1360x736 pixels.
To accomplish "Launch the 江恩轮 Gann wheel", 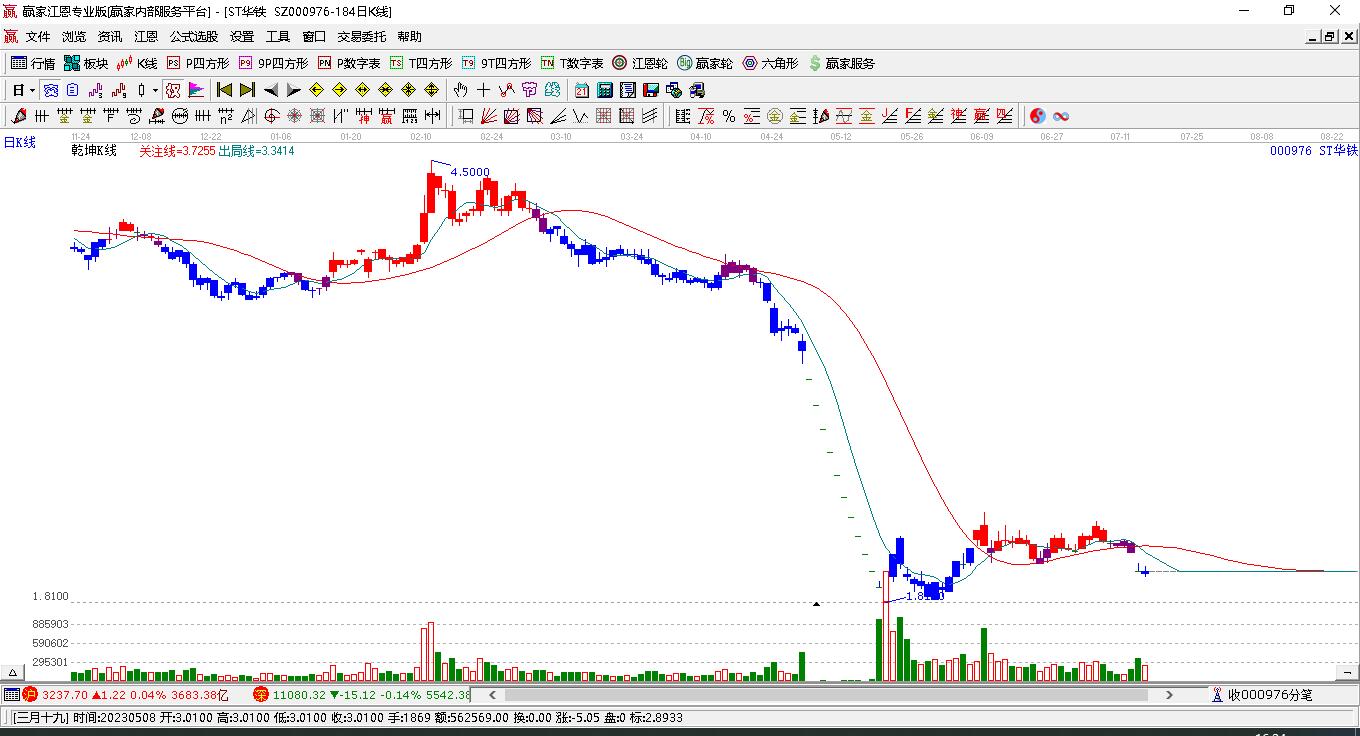I will tap(640, 63).
